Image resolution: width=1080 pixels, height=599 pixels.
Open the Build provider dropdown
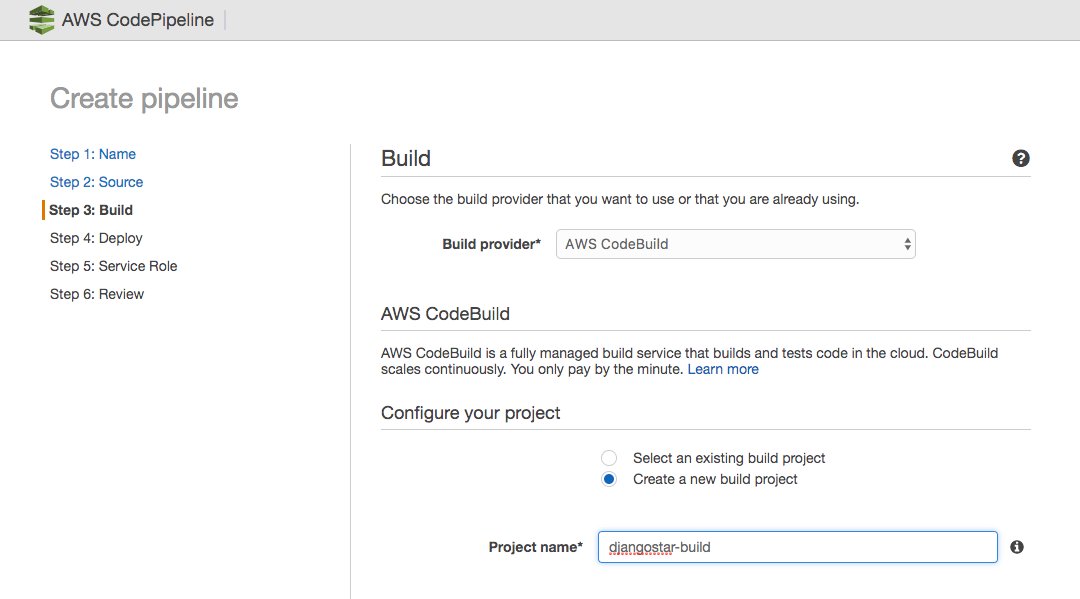pos(735,244)
